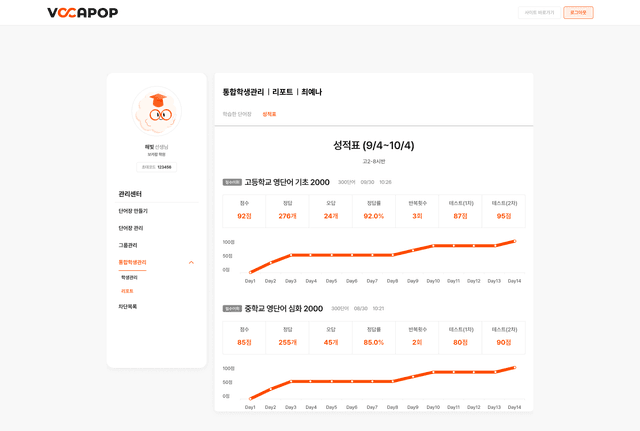Click the code box showing 123456
640x431 pixels.
click(x=157, y=167)
